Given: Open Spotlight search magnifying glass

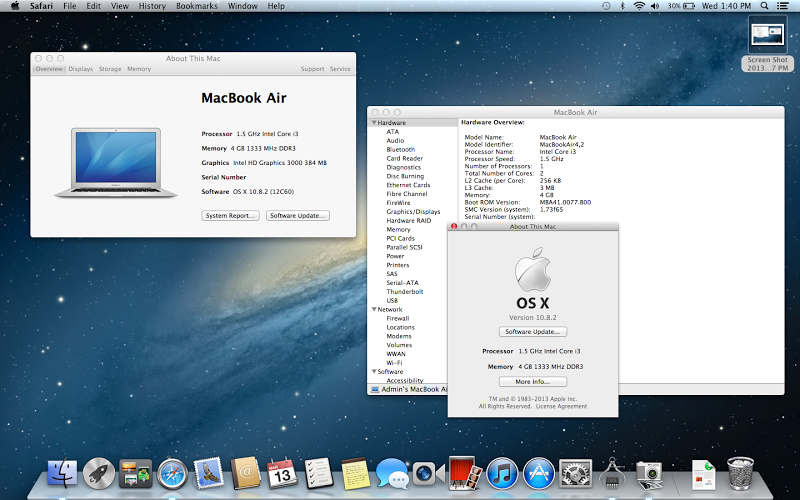Looking at the screenshot, I should coord(765,6).
